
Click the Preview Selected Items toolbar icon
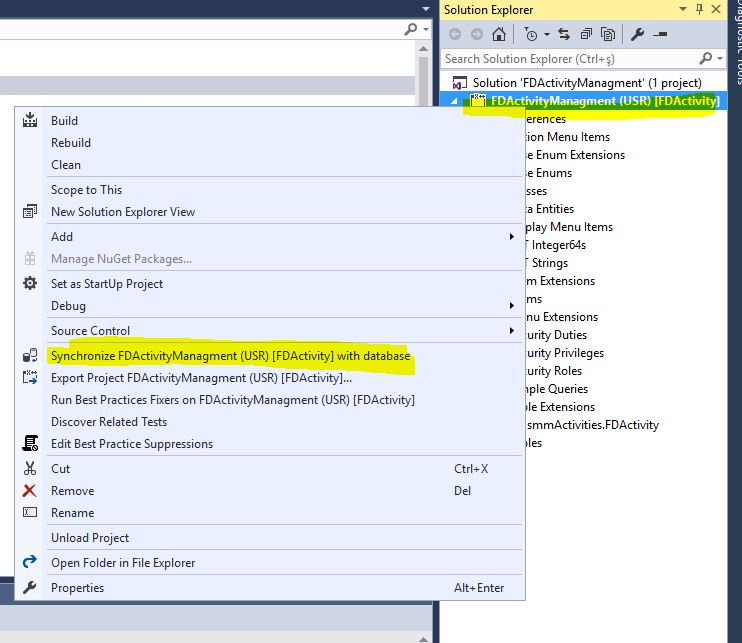pyautogui.click(x=660, y=34)
